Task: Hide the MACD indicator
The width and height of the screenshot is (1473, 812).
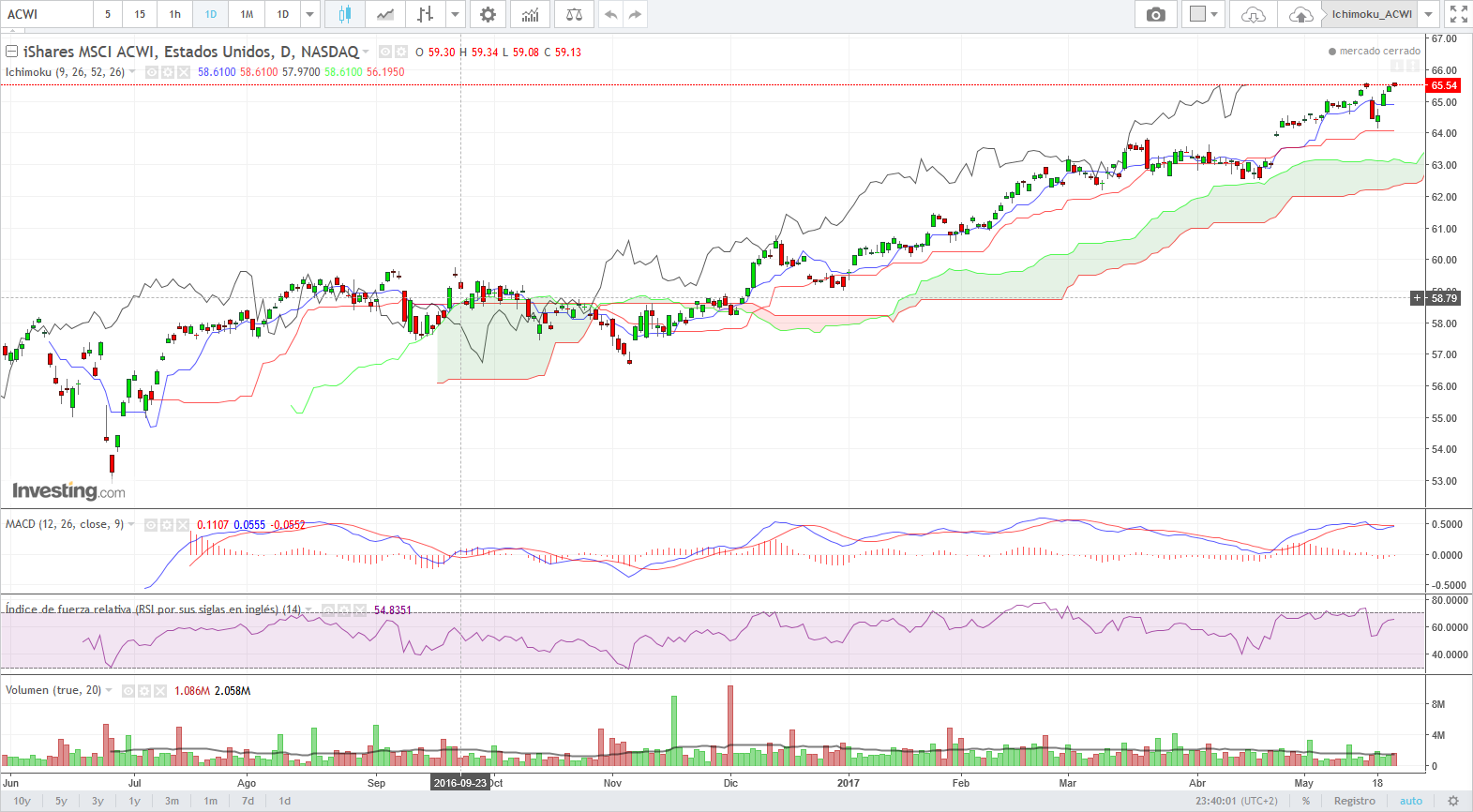Action: click(x=151, y=525)
